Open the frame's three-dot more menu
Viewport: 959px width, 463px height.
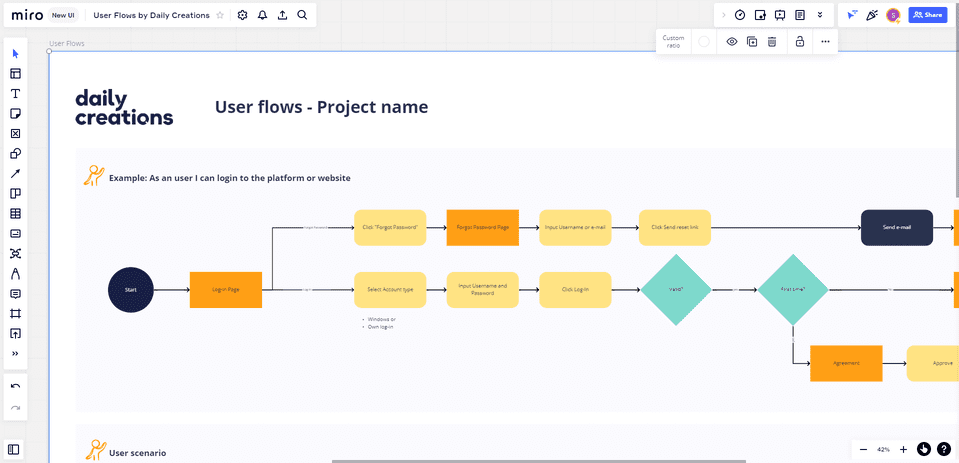click(825, 42)
